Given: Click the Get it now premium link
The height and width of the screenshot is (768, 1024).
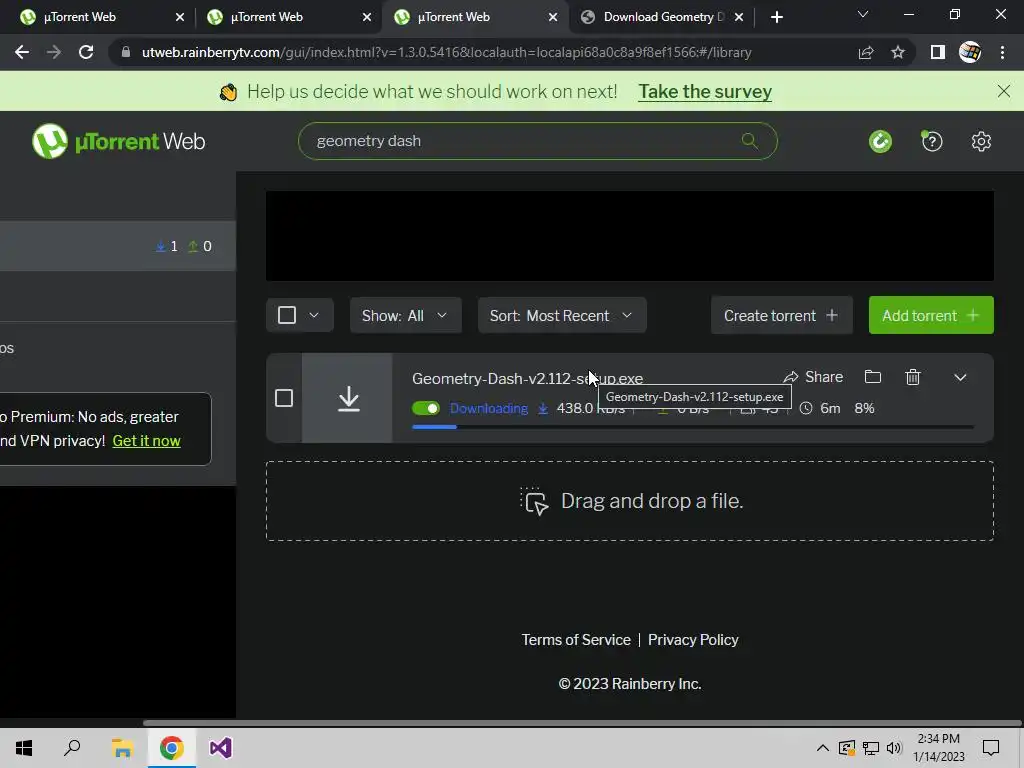Looking at the screenshot, I should click(x=146, y=441).
